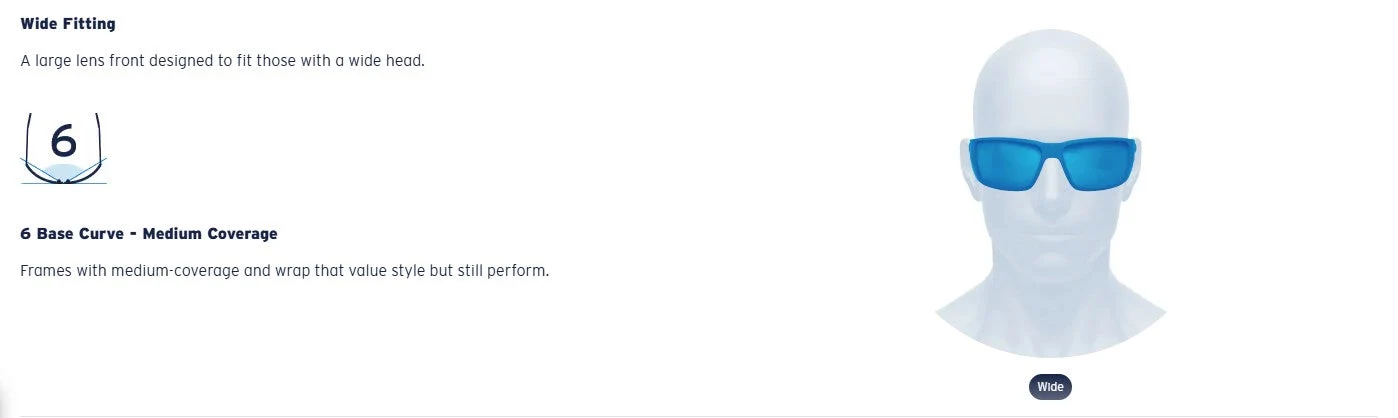Click the right blue mirrored lens
Screen dimensions: 1398x418
tap(1097, 165)
